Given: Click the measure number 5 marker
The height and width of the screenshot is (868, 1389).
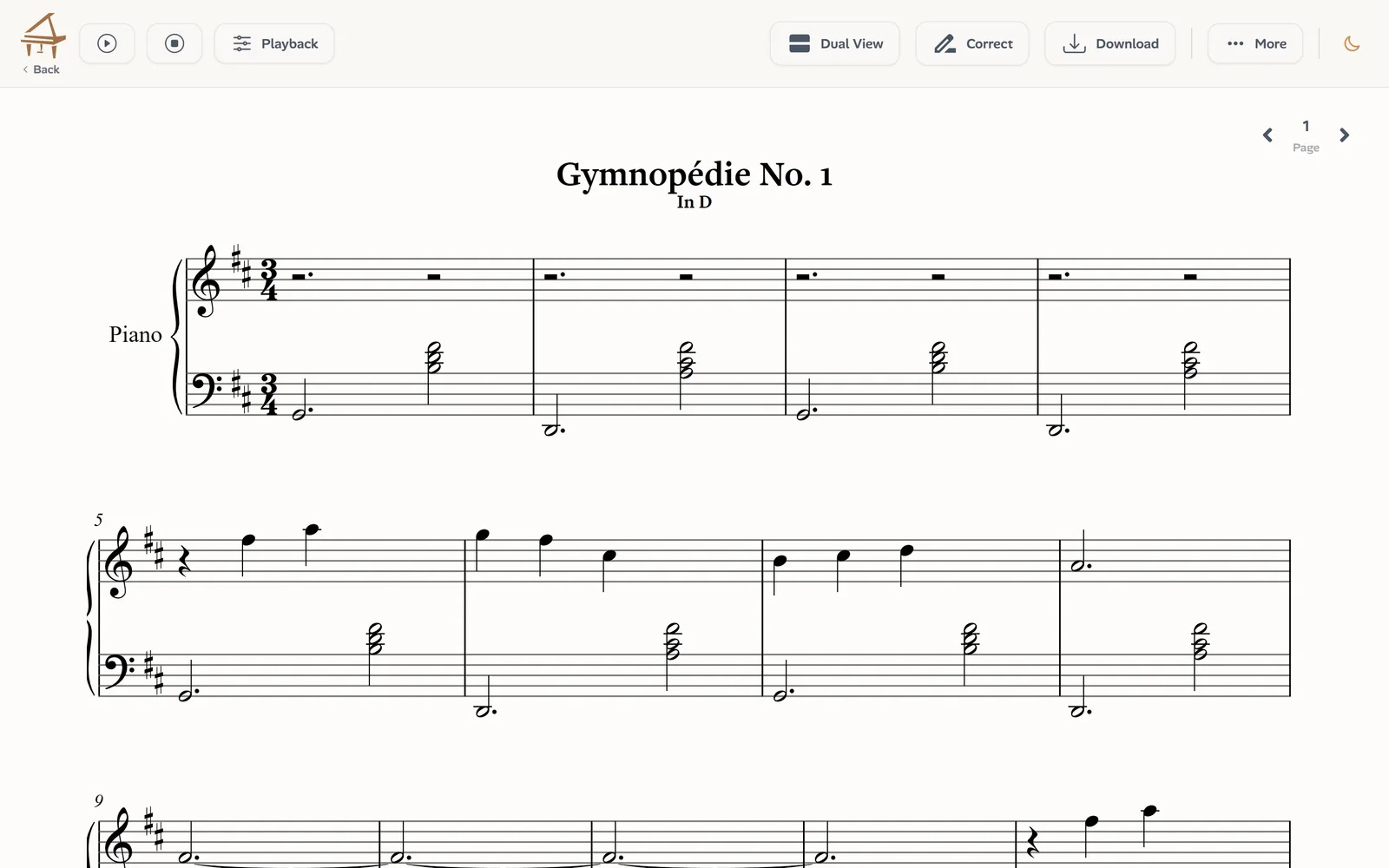Looking at the screenshot, I should 98,519.
